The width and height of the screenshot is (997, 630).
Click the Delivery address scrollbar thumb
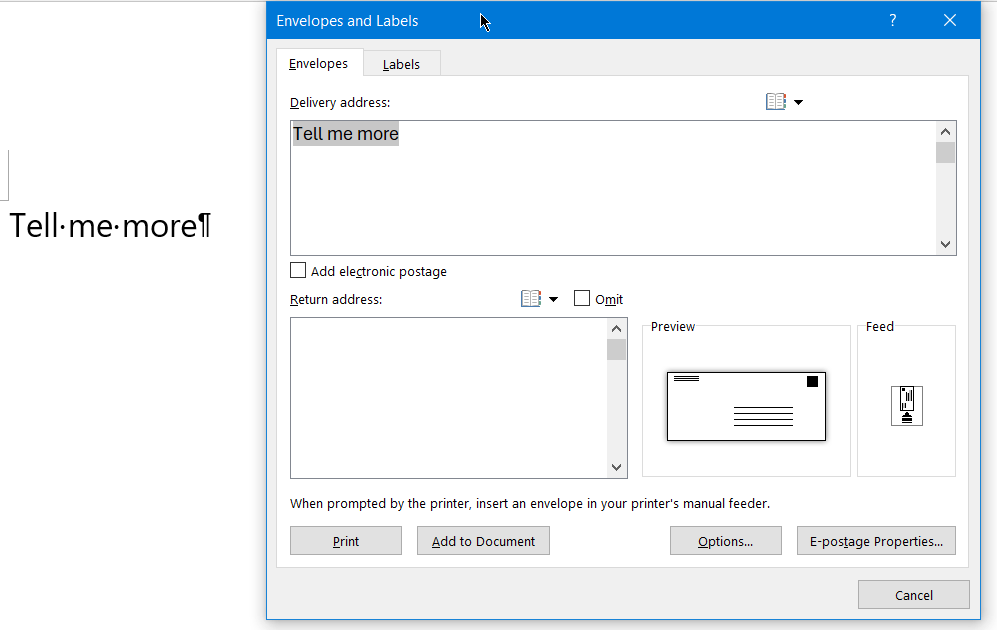tap(945, 153)
